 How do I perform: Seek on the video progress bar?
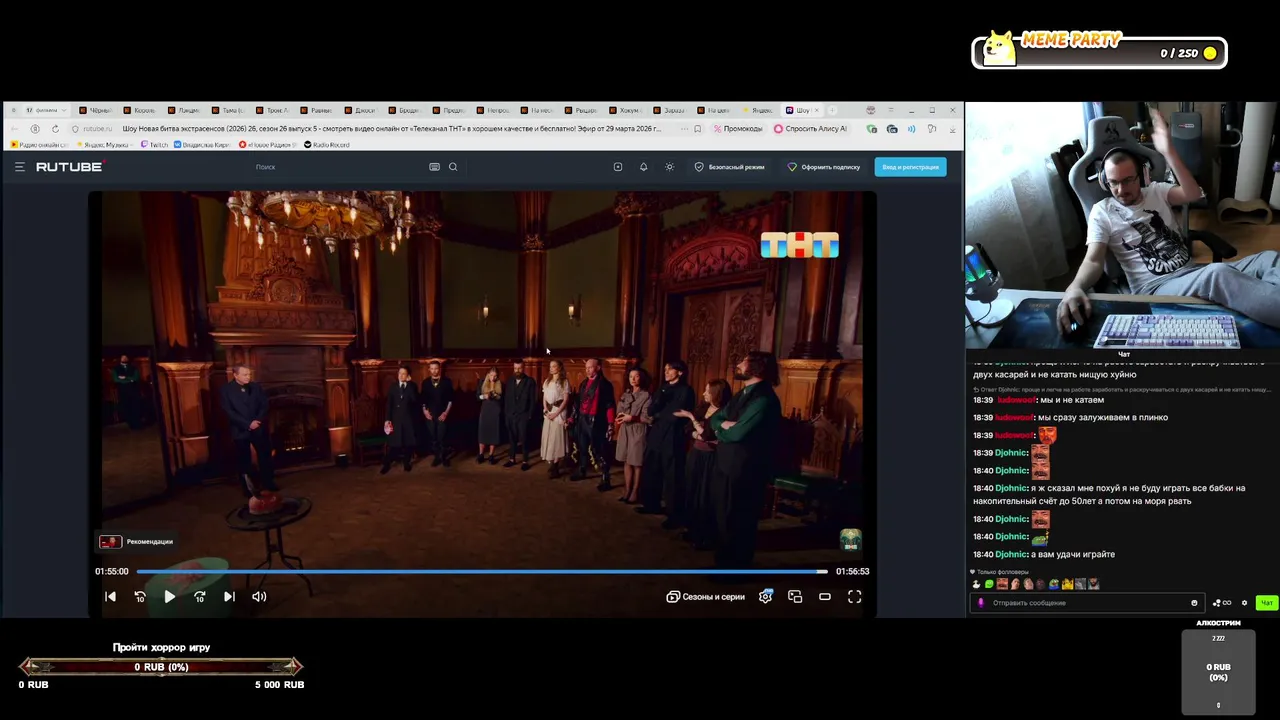[x=482, y=571]
